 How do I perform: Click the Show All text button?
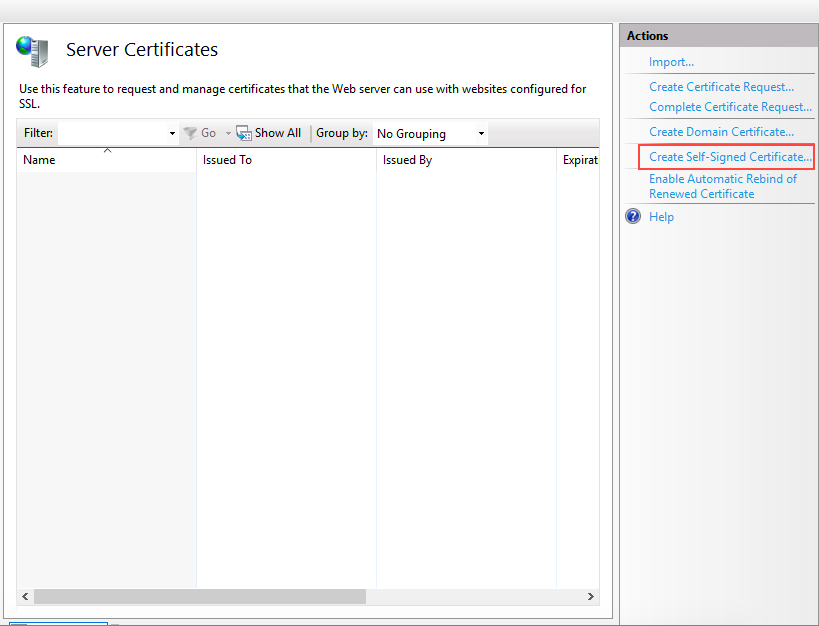[x=278, y=133]
